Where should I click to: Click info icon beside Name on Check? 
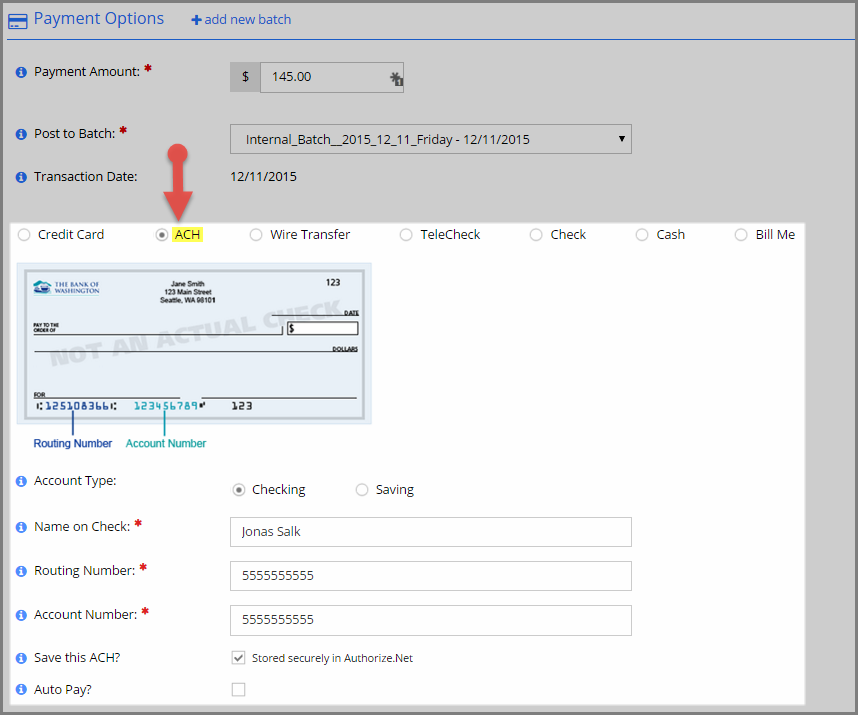click(21, 527)
